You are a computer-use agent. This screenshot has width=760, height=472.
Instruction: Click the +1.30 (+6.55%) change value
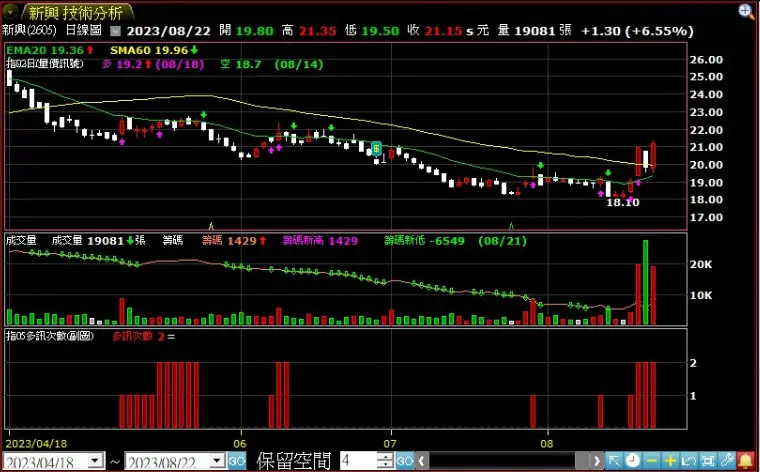(x=637, y=31)
